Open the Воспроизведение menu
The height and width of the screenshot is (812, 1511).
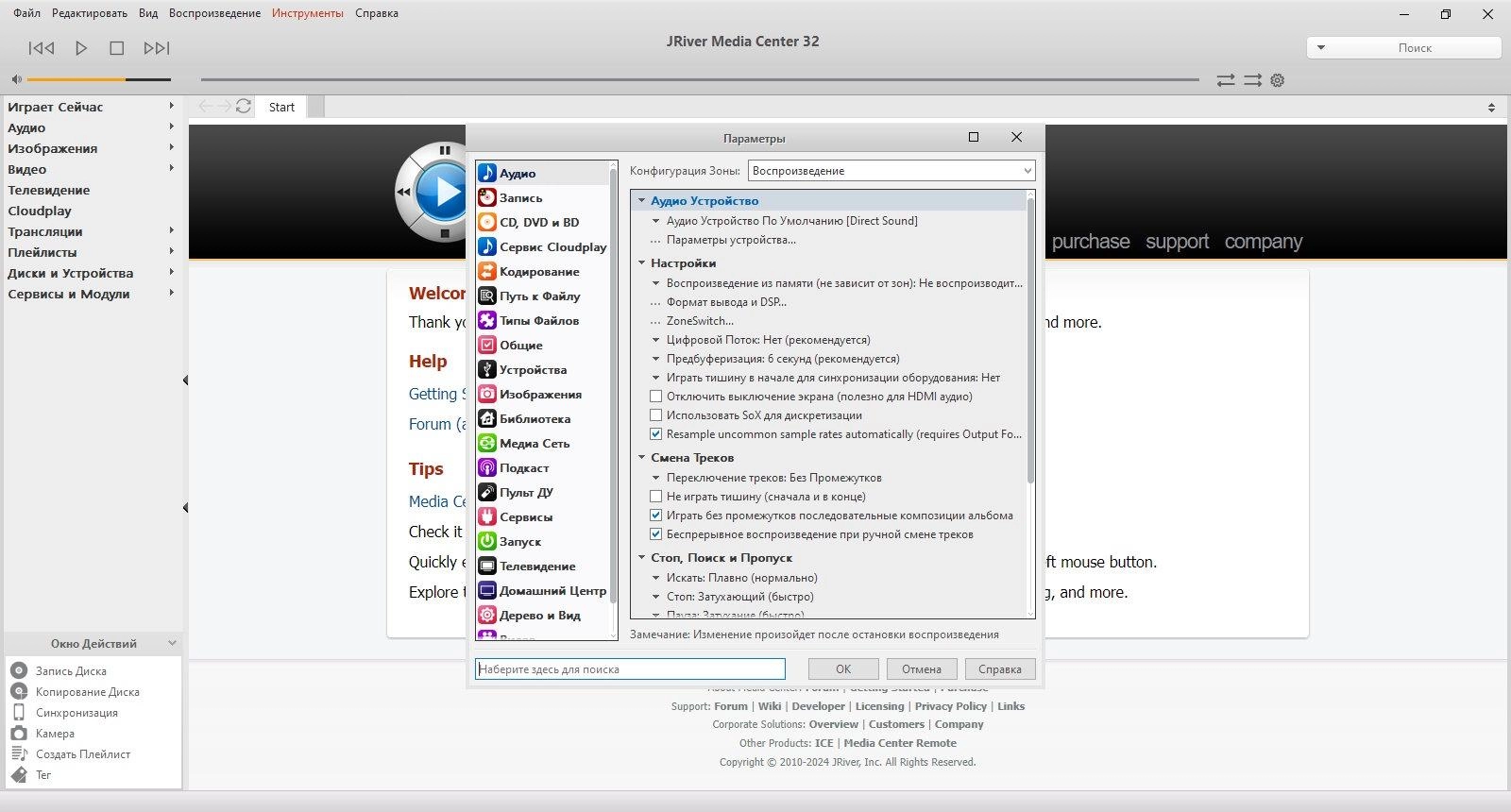[214, 13]
